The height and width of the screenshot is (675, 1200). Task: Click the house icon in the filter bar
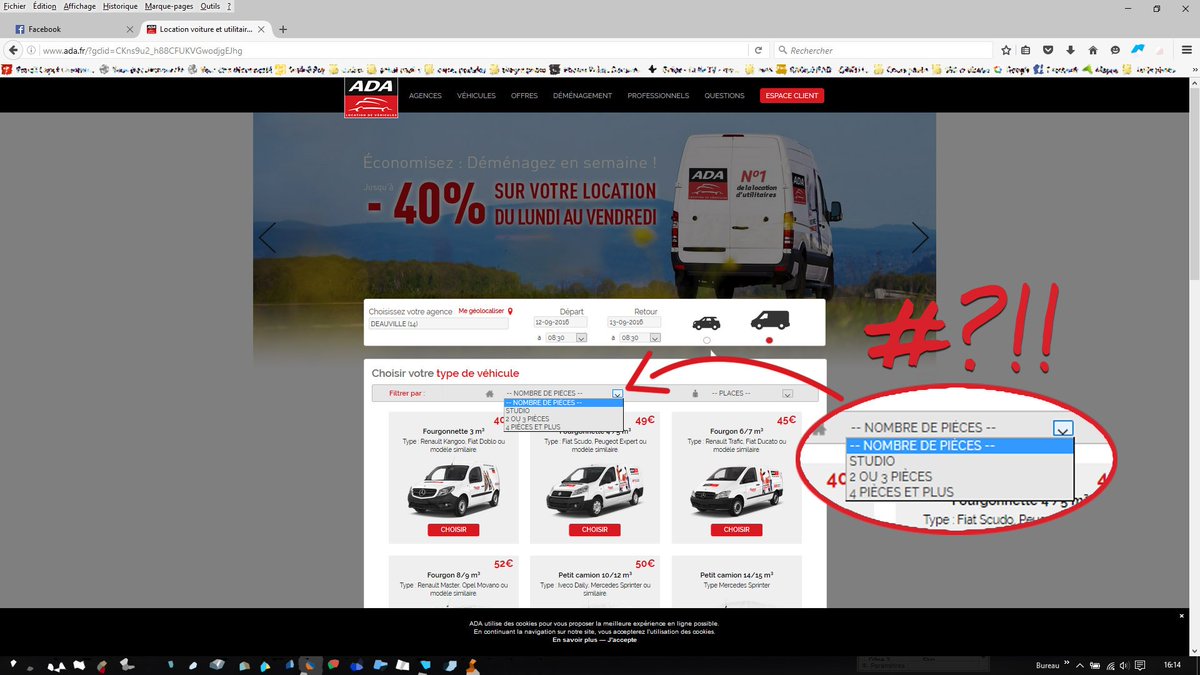490,393
